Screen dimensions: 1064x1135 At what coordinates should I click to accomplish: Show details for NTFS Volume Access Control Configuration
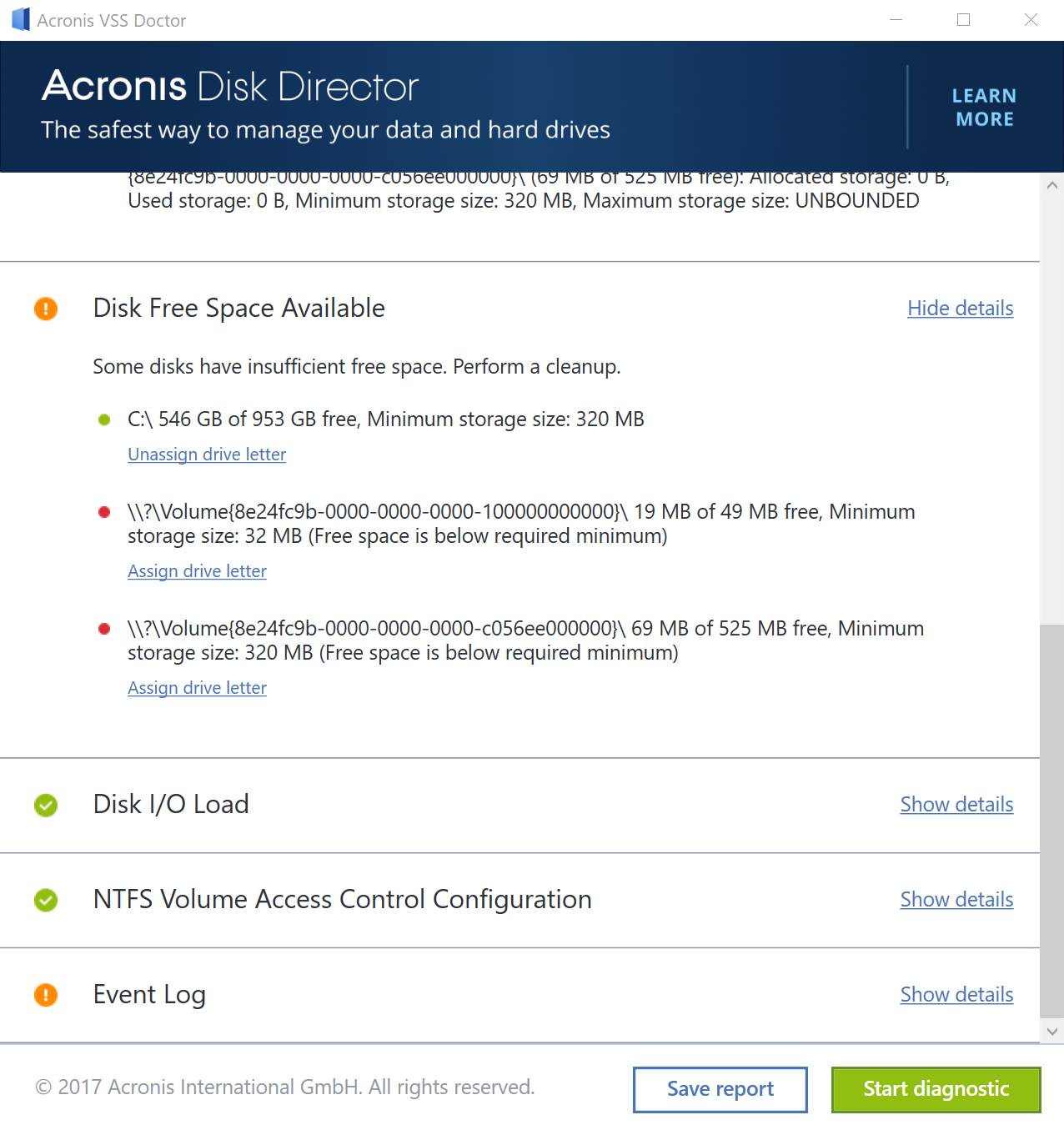(956, 901)
